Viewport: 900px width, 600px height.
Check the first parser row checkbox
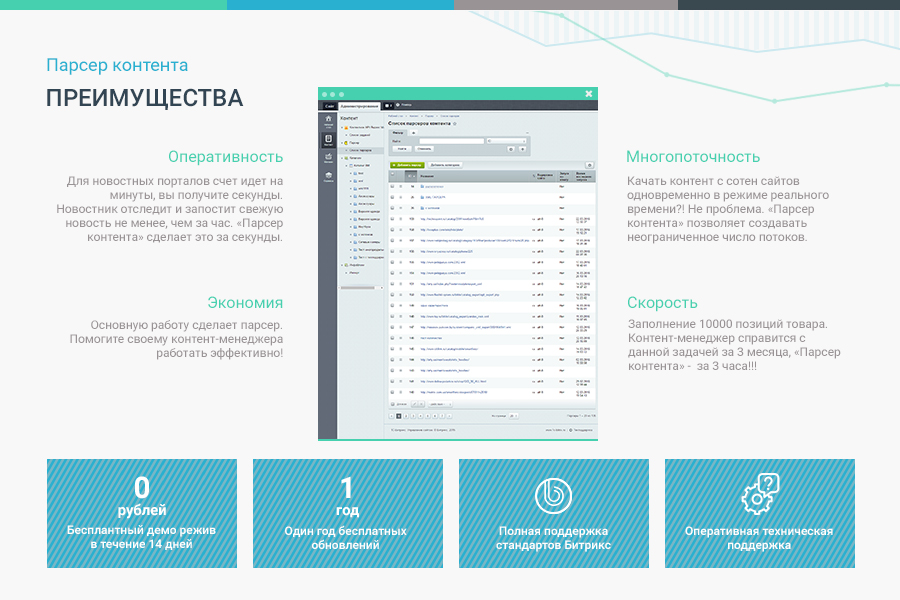[x=393, y=184]
